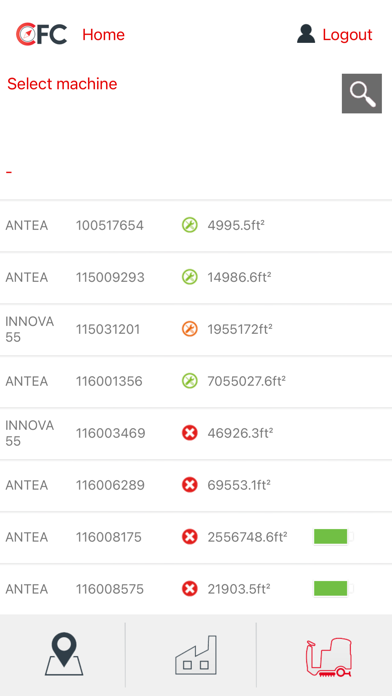Screen dimensions: 392x696
Task: Click the 2556748.6ft² area value
Action: (247, 537)
